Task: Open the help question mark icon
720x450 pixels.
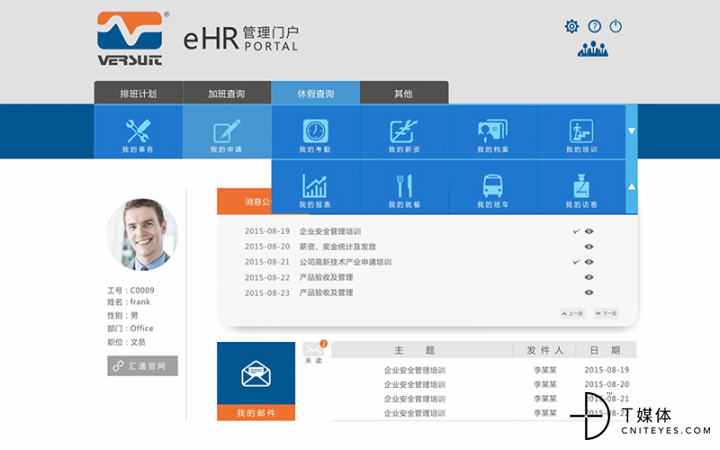Action: pos(594,26)
